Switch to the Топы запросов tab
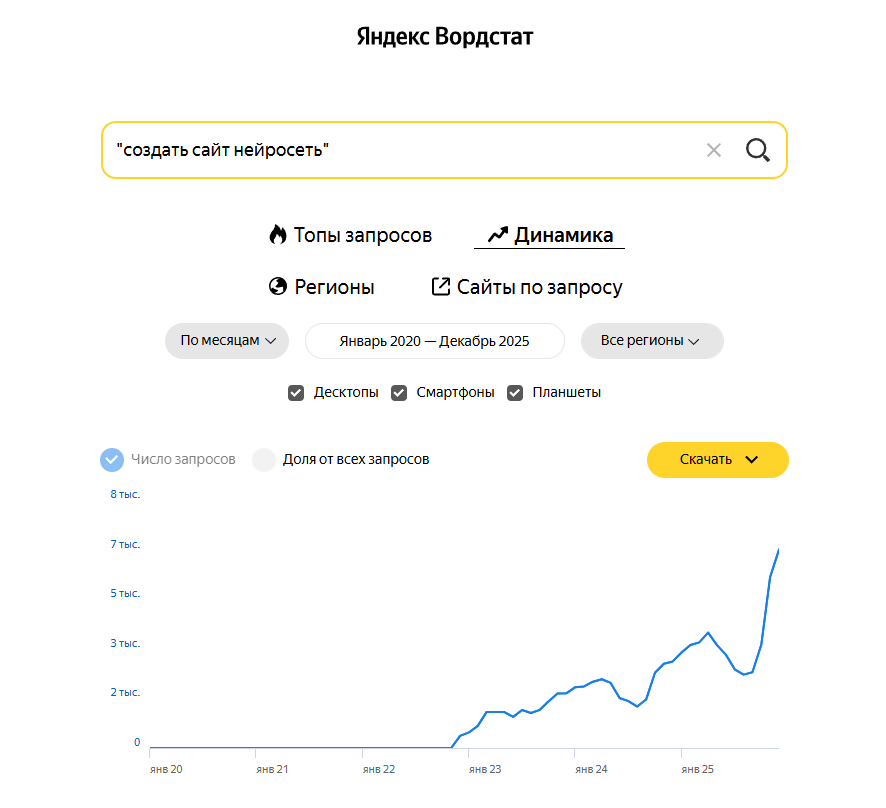886x808 pixels. pyautogui.click(x=363, y=235)
